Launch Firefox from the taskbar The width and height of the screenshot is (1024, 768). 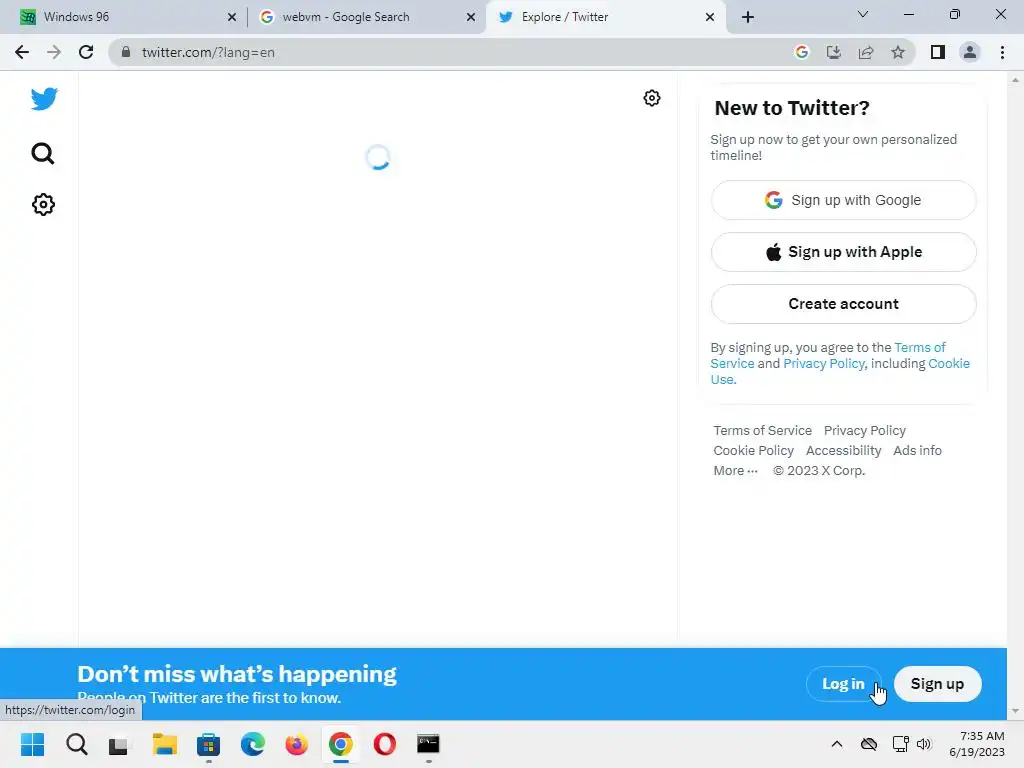coord(296,744)
